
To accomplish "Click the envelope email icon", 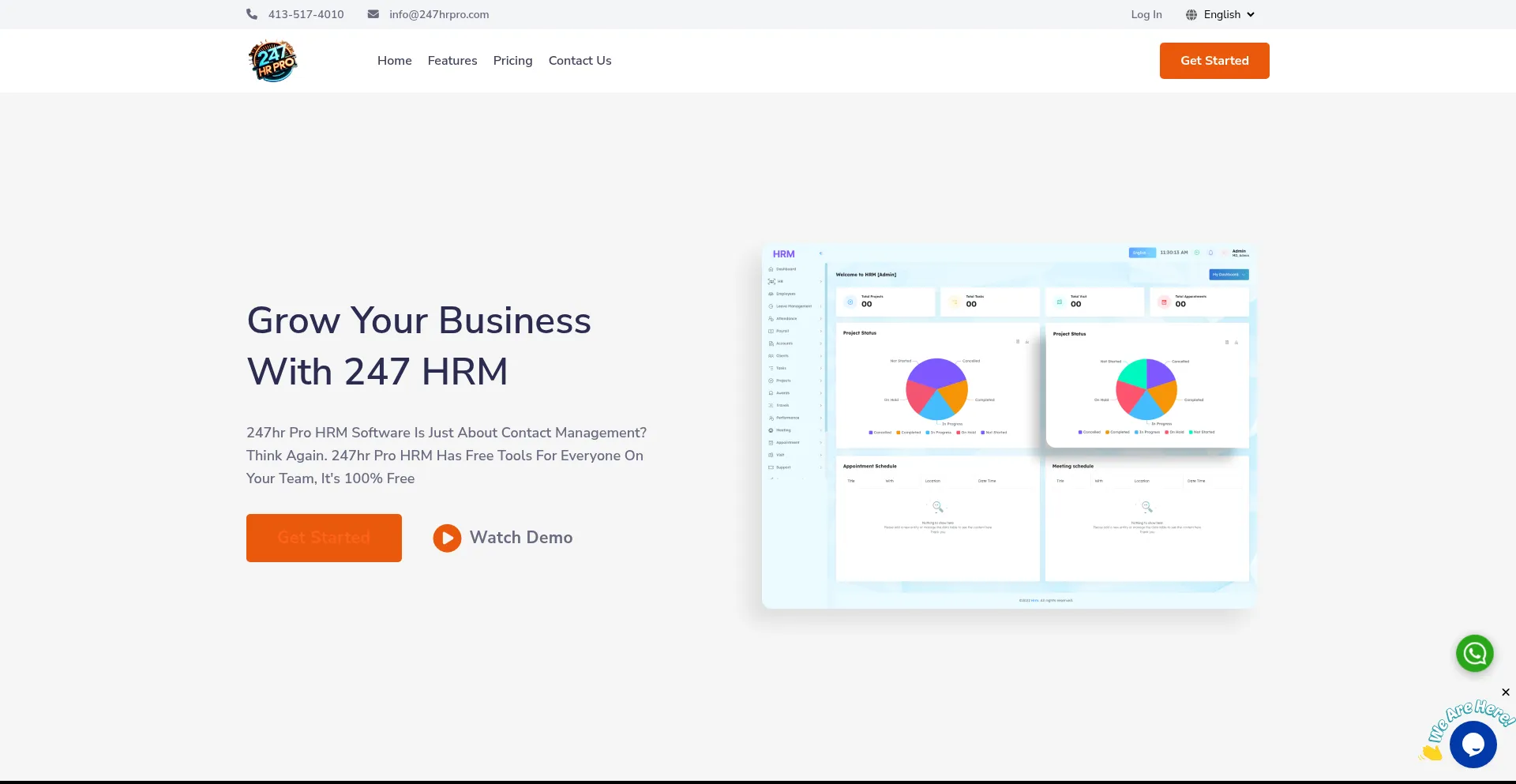I will (373, 14).
